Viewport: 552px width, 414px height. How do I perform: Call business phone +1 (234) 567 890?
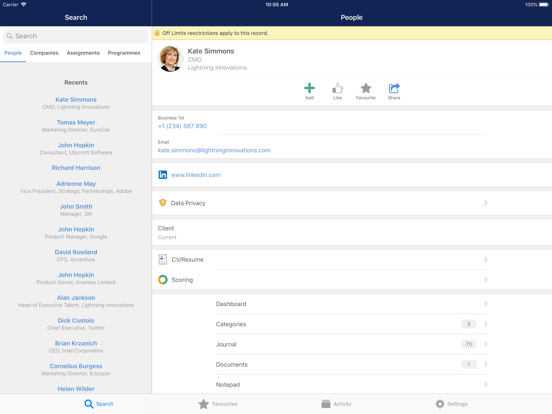coord(182,126)
